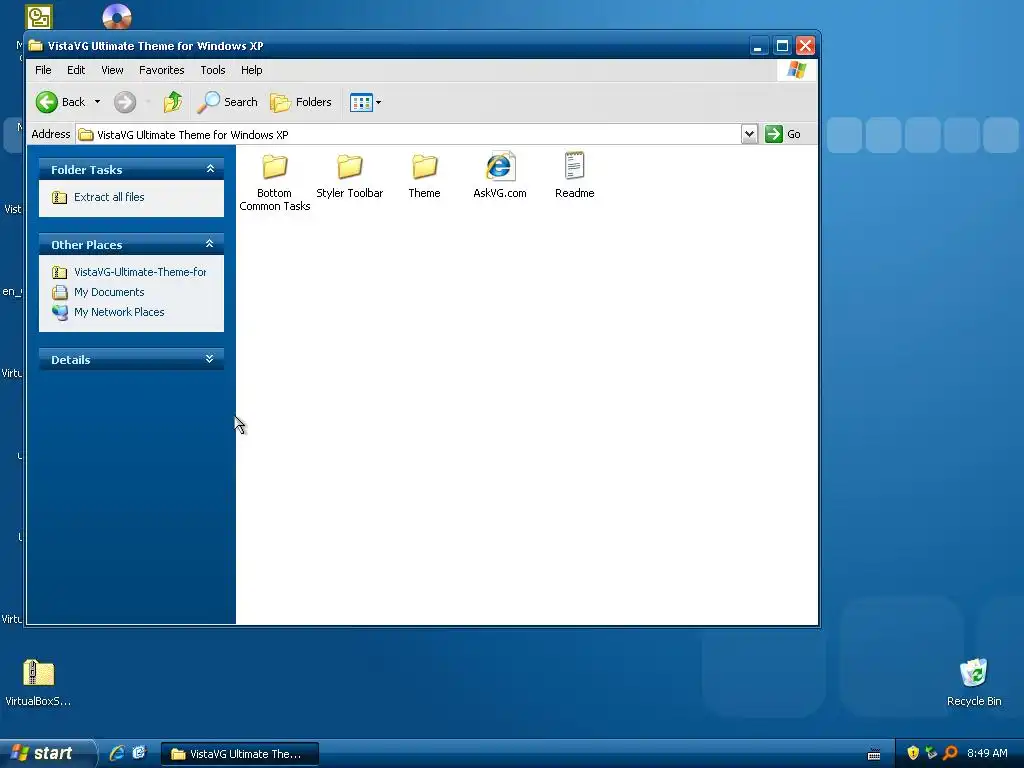The width and height of the screenshot is (1024, 768).
Task: Launch Internet Explorer from Quick Launch
Action: pos(117,753)
